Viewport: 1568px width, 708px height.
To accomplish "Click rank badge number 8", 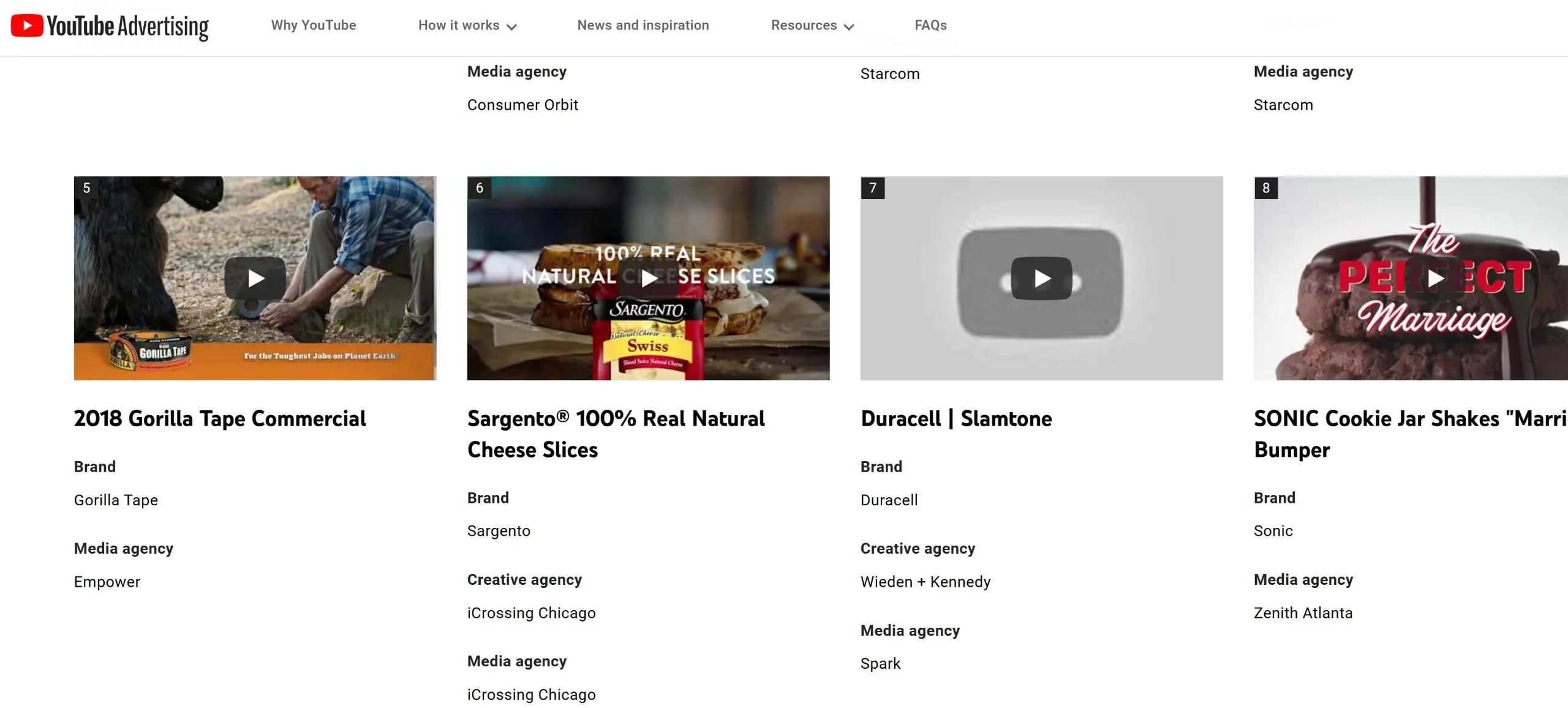I will pos(1266,188).
